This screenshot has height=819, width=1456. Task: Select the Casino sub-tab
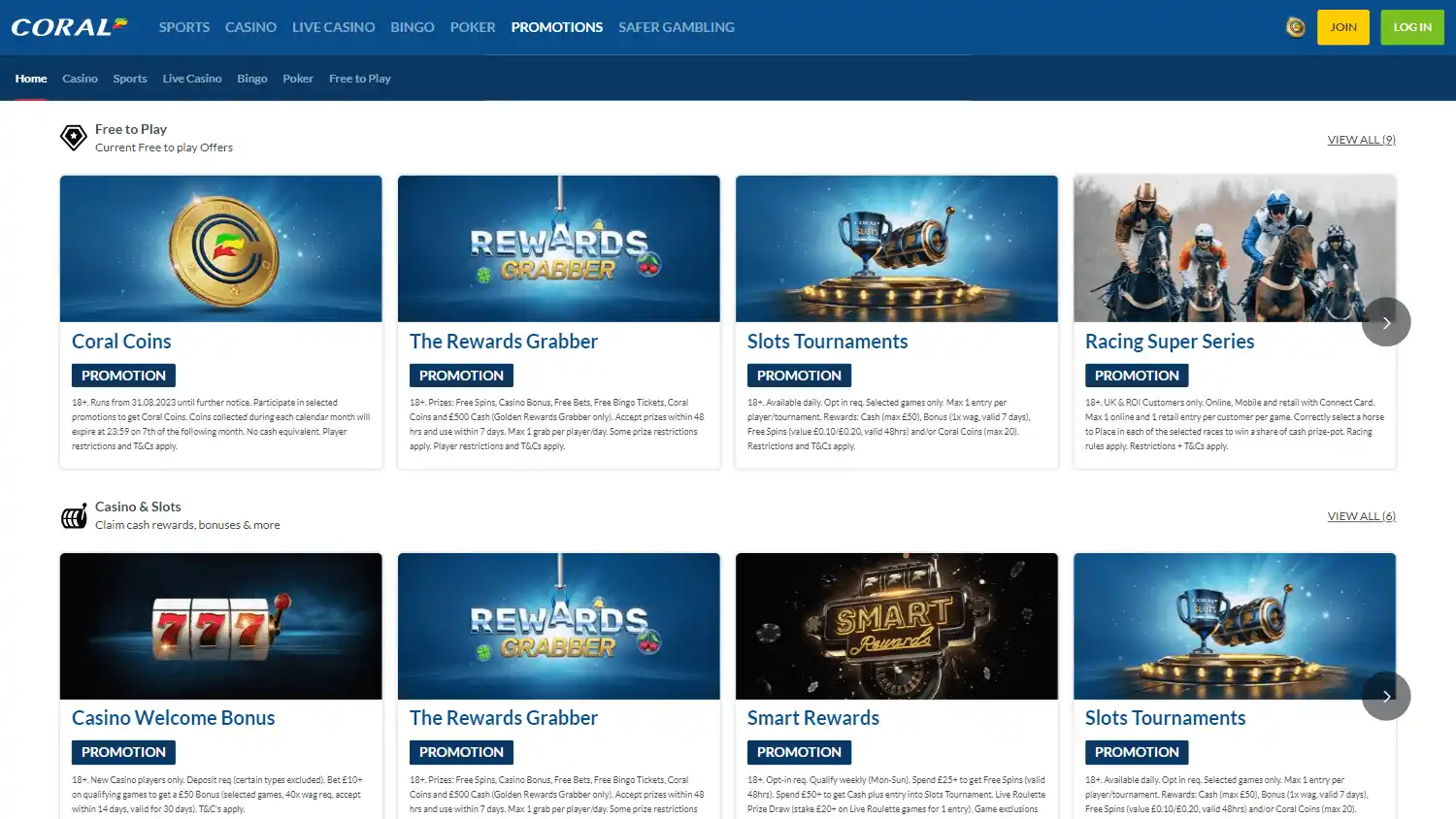tap(80, 79)
